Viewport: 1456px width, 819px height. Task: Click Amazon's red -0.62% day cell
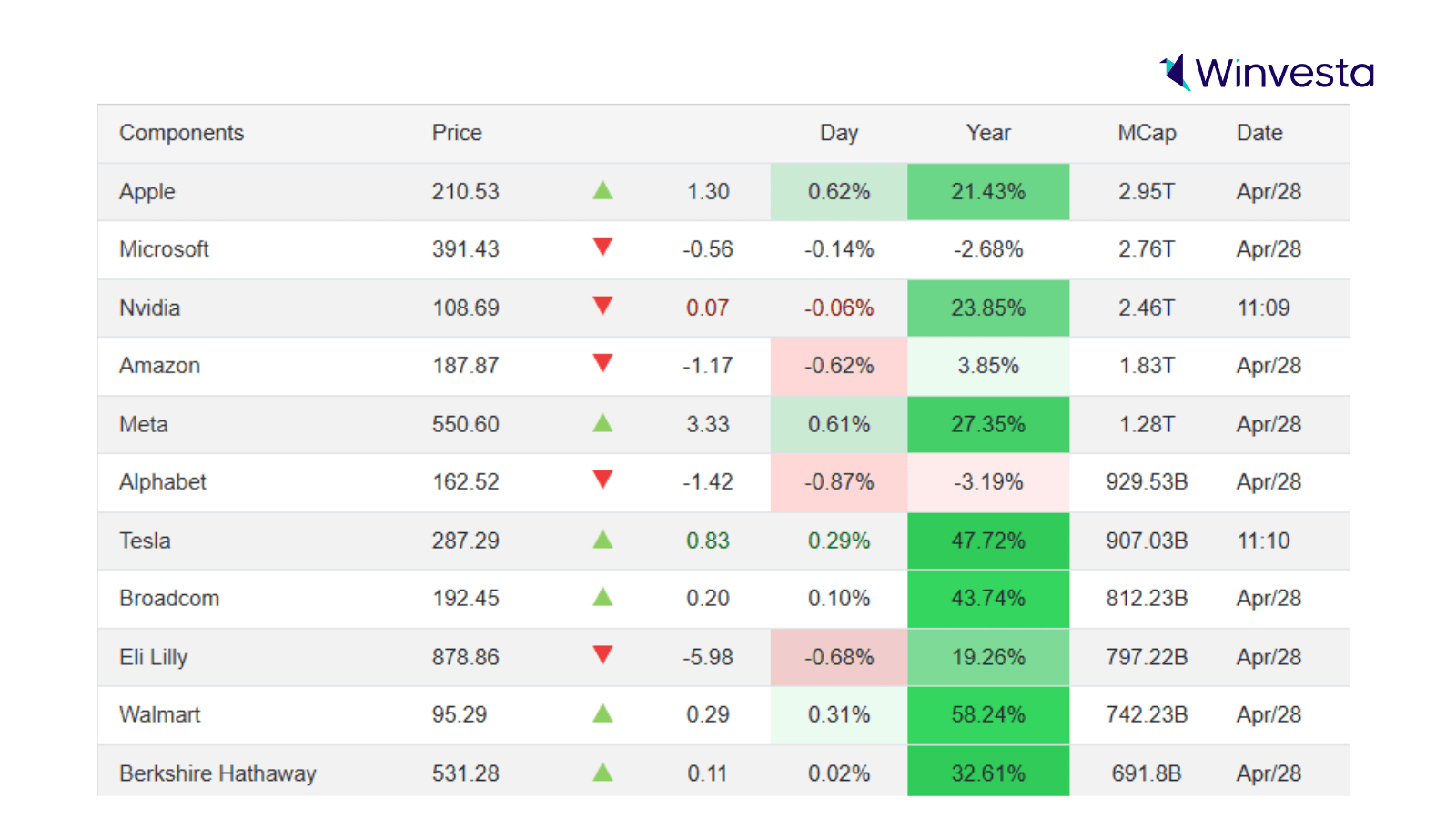839,366
